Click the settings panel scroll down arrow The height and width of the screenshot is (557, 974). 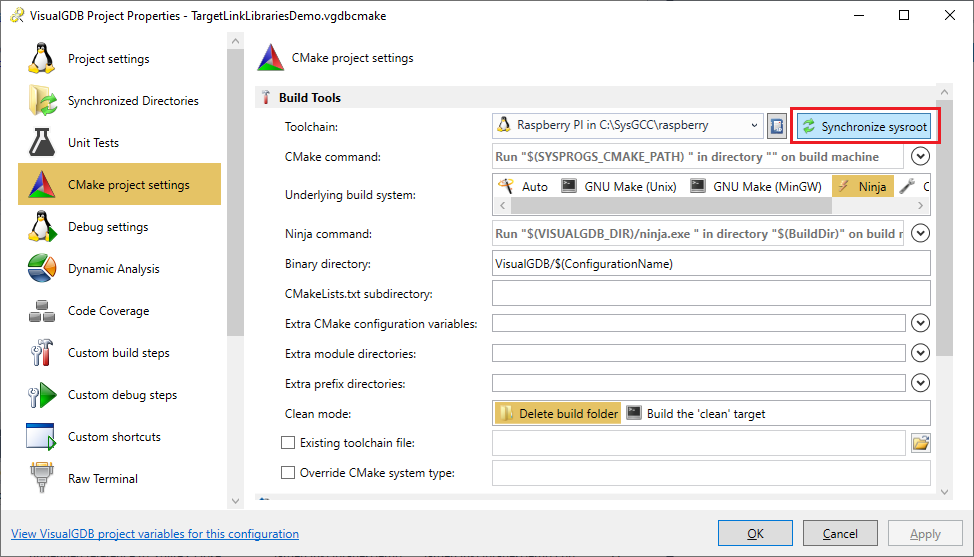click(944, 492)
